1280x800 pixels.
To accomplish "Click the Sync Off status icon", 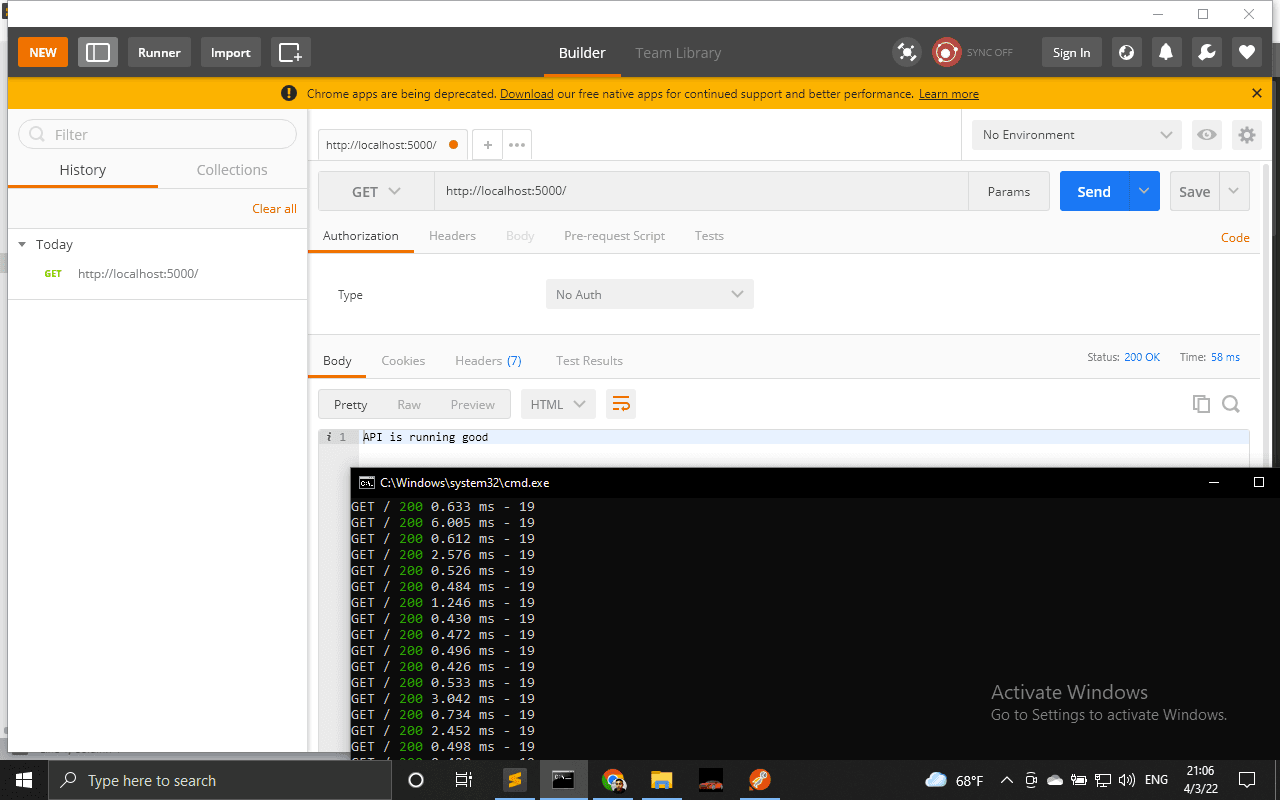I will click(x=946, y=52).
